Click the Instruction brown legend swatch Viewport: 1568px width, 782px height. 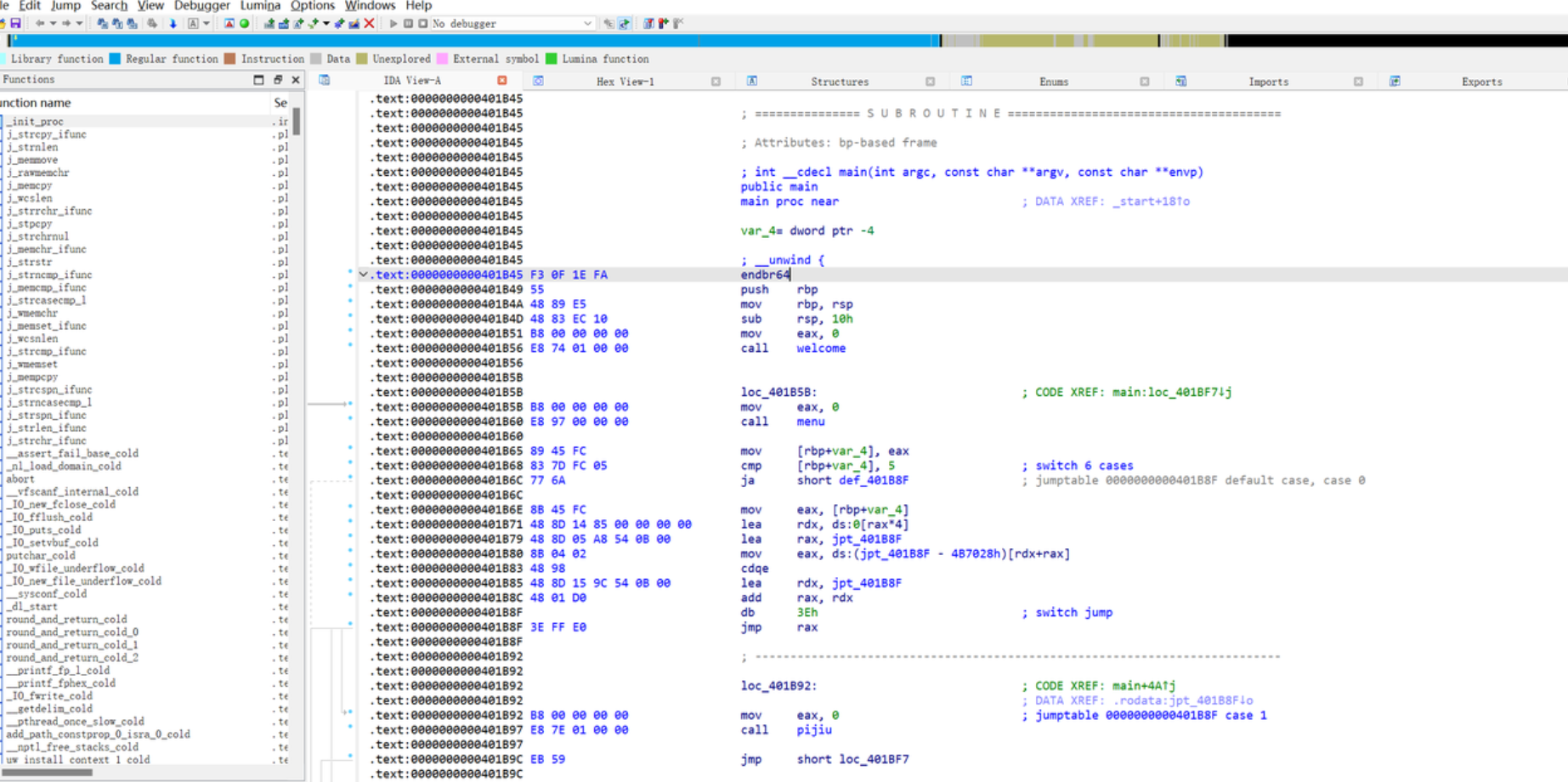click(x=229, y=59)
